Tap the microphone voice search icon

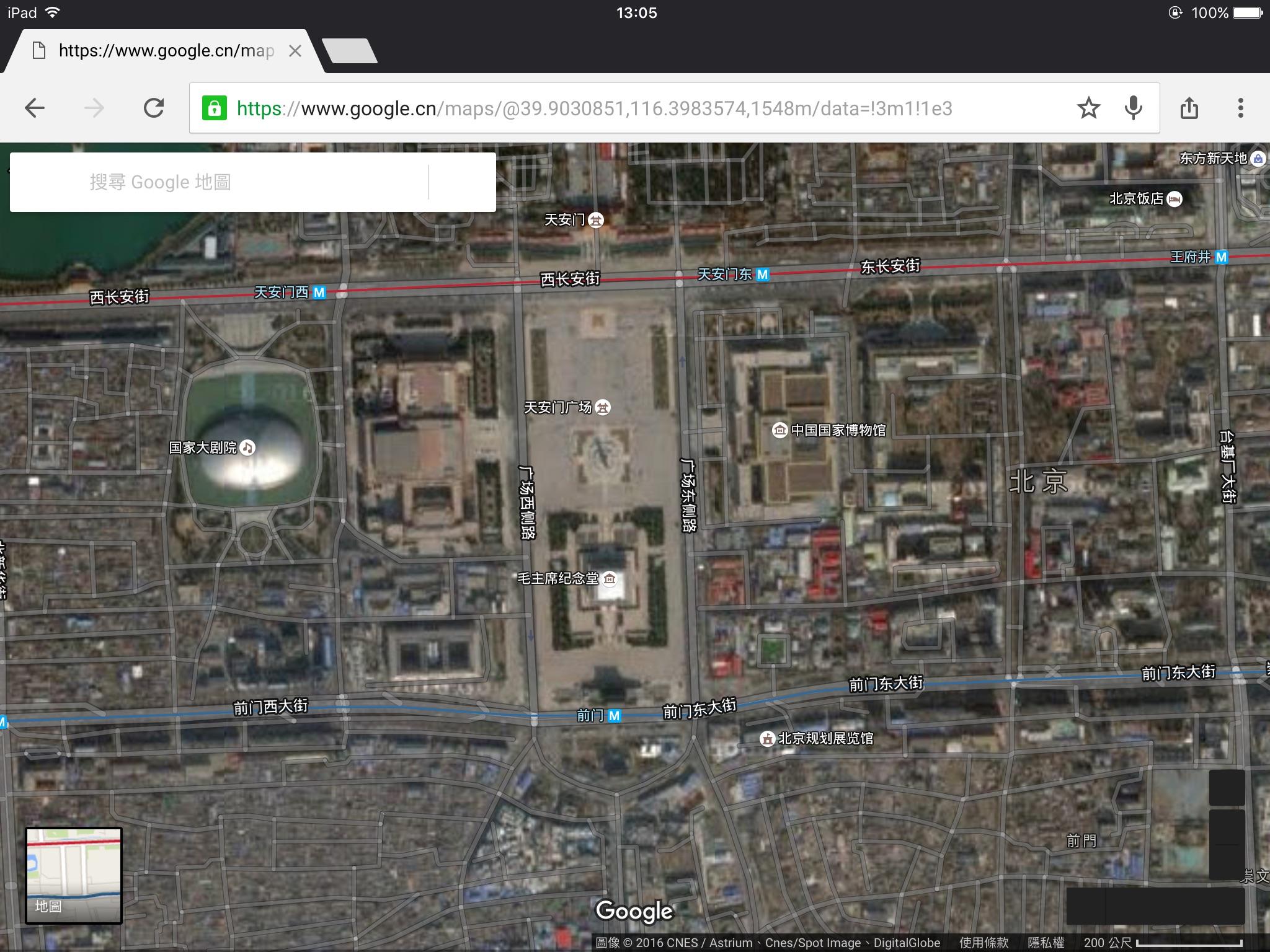1133,108
